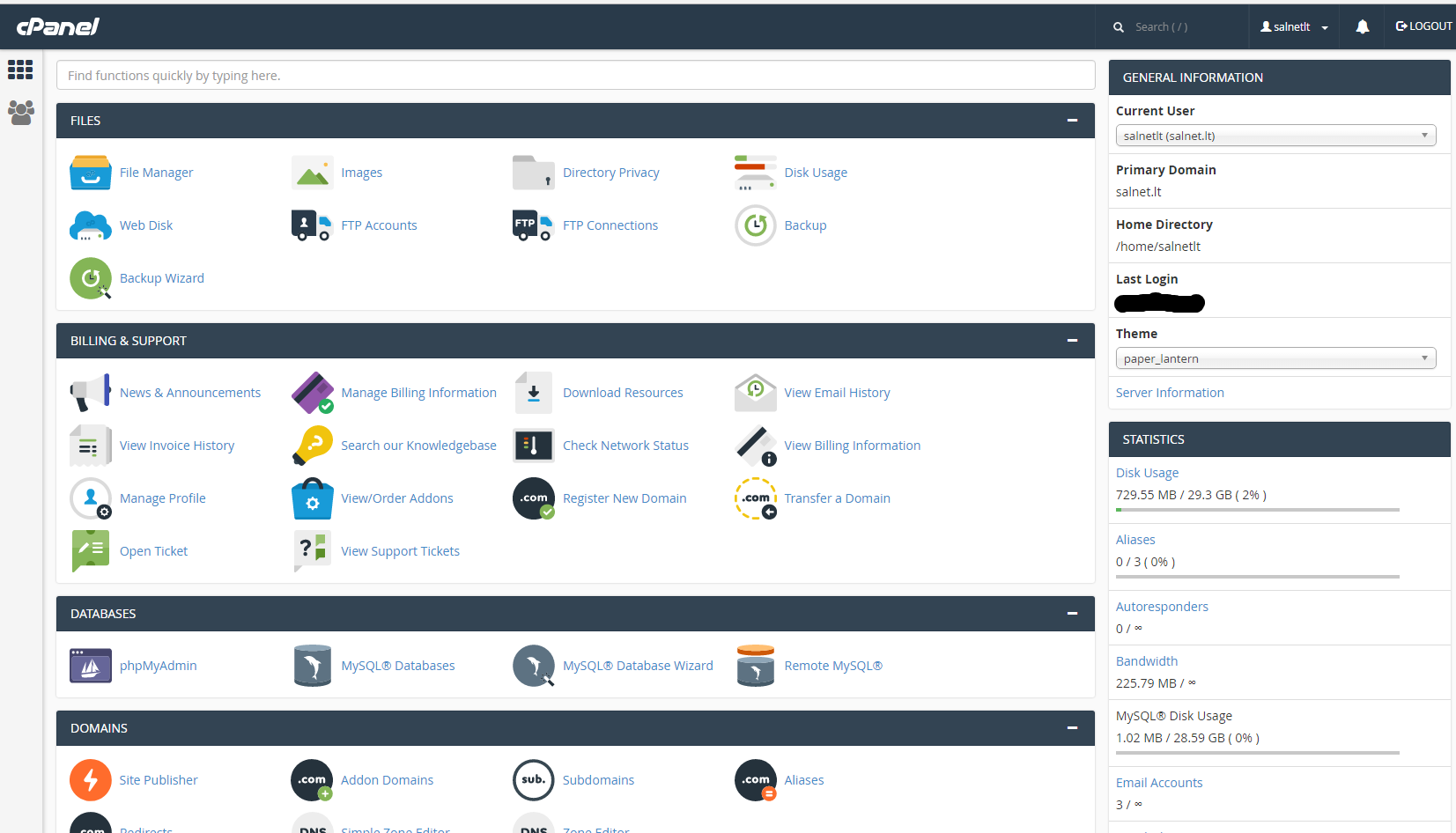Collapse the Billing & Support section
The image size is (1456, 833).
pos(1072,341)
